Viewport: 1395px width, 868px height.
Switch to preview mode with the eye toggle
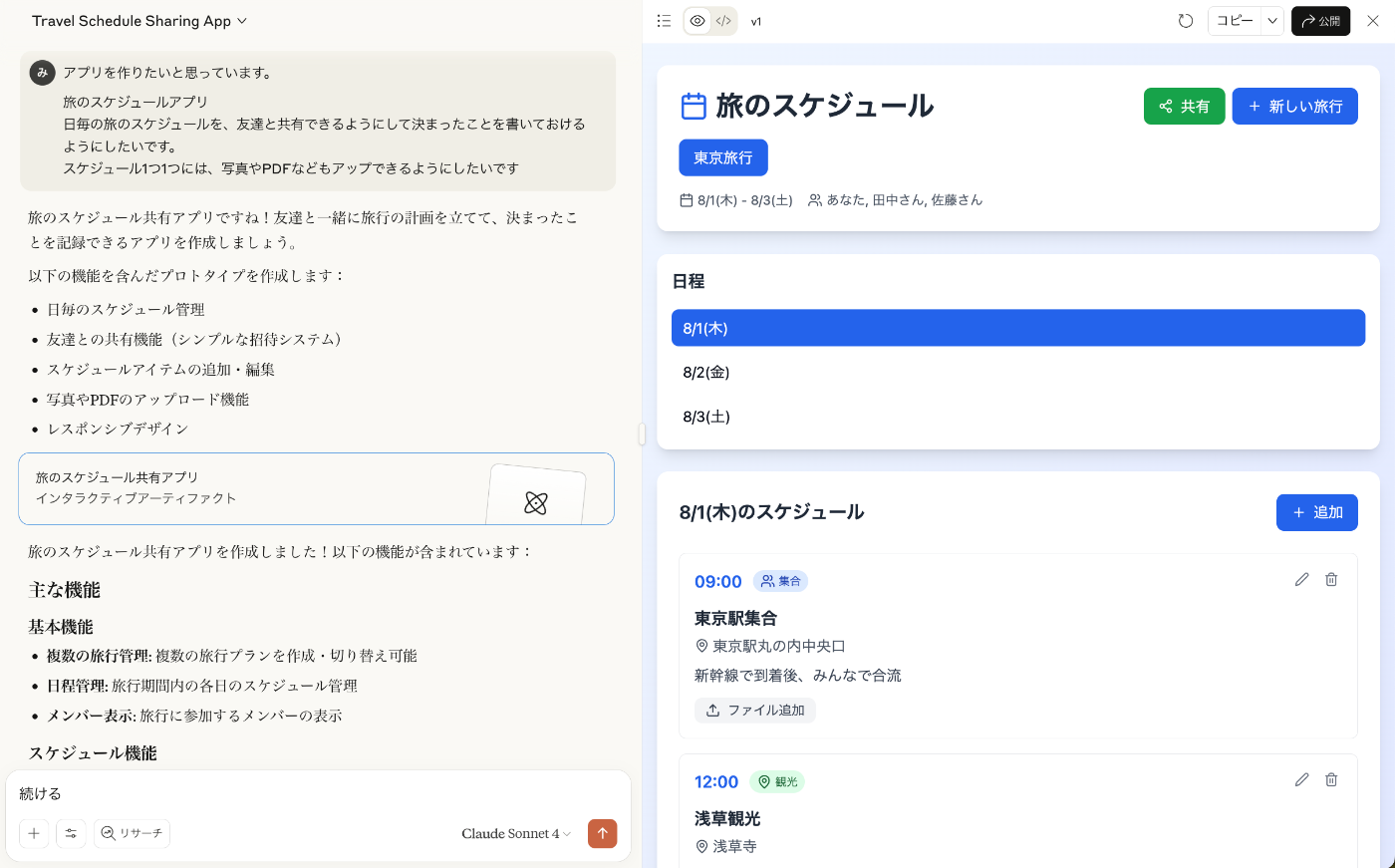[x=697, y=21]
